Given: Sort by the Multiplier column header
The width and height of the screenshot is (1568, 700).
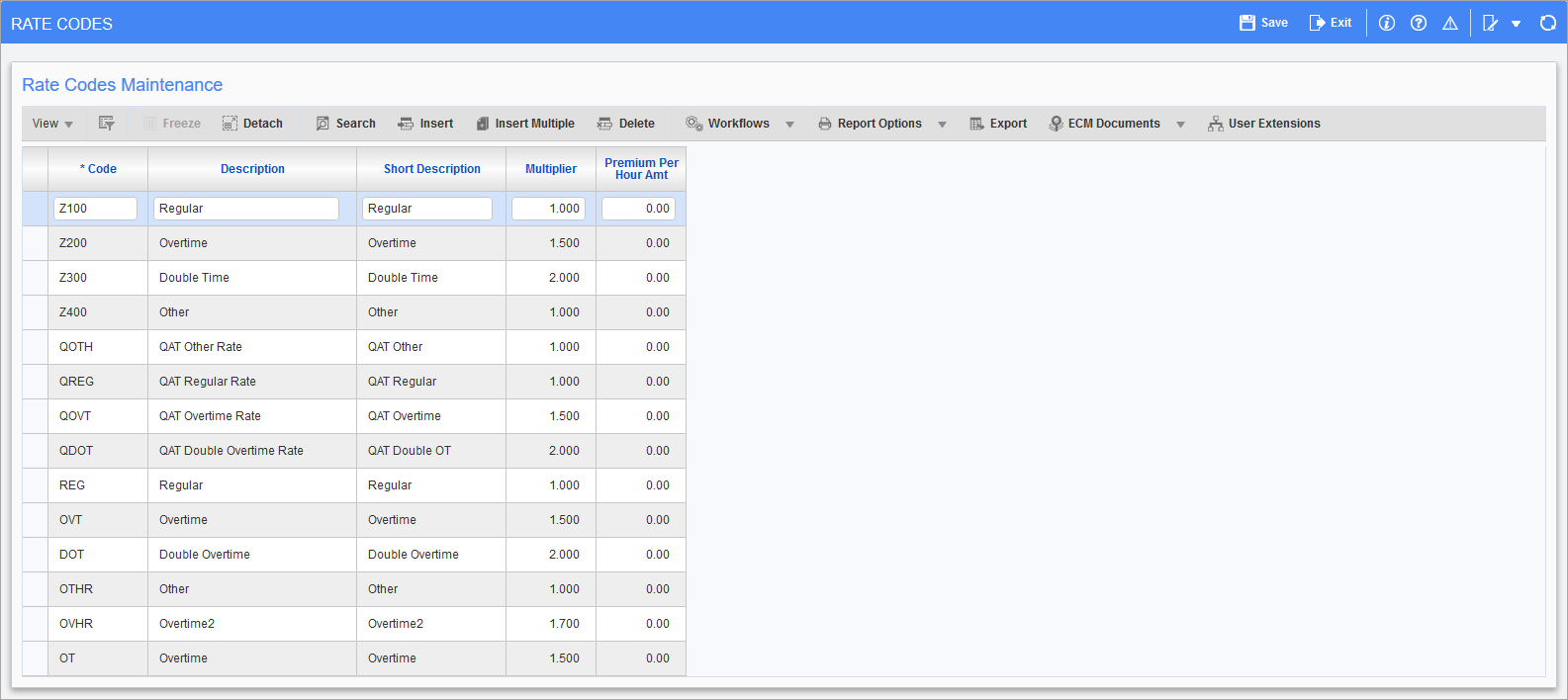Looking at the screenshot, I should (x=550, y=169).
